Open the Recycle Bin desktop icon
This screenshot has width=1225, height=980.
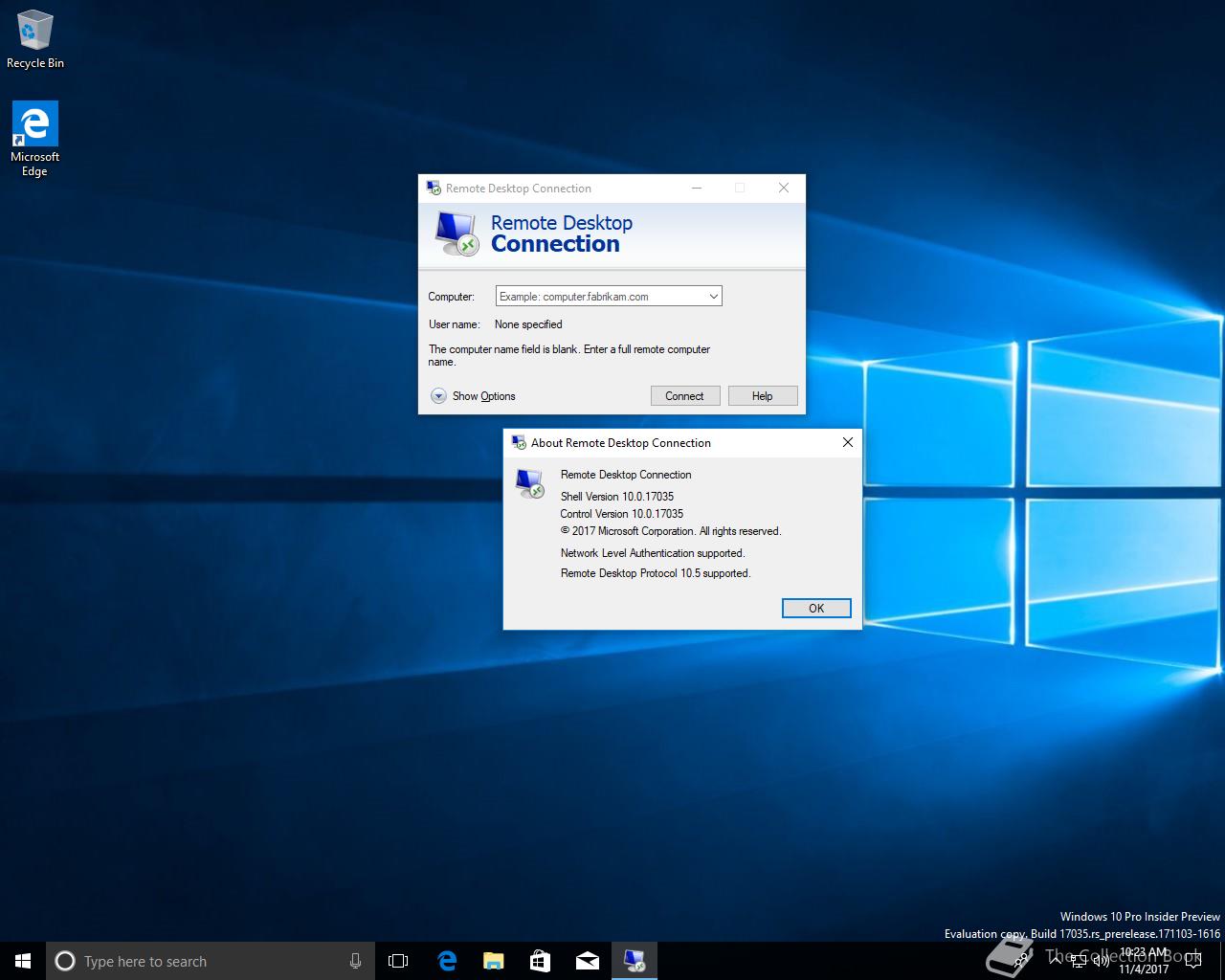click(x=34, y=40)
